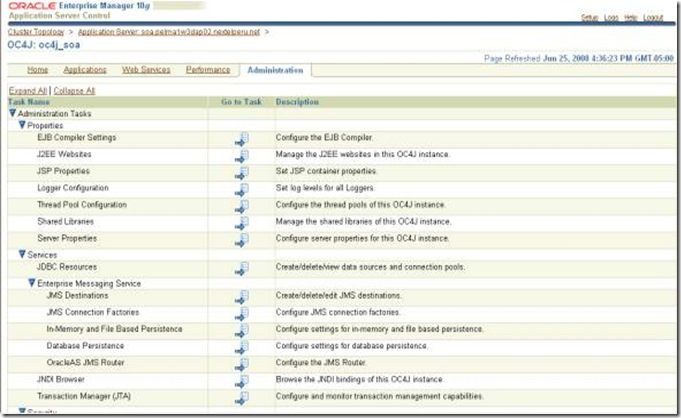This screenshot has width=681, height=418.
Task: Click the Database Persistence go-to-task icon
Action: click(x=241, y=348)
